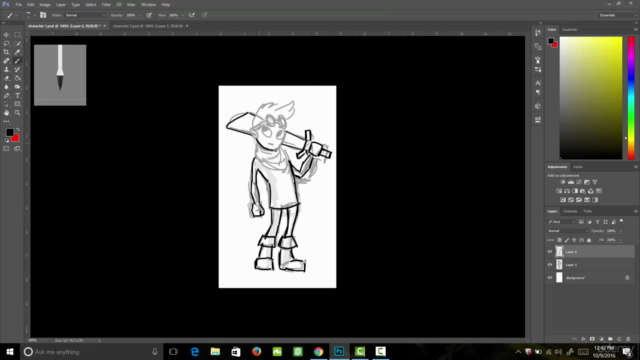Select the Type tool
Image resolution: width=640 pixels, height=360 pixels.
17,96
